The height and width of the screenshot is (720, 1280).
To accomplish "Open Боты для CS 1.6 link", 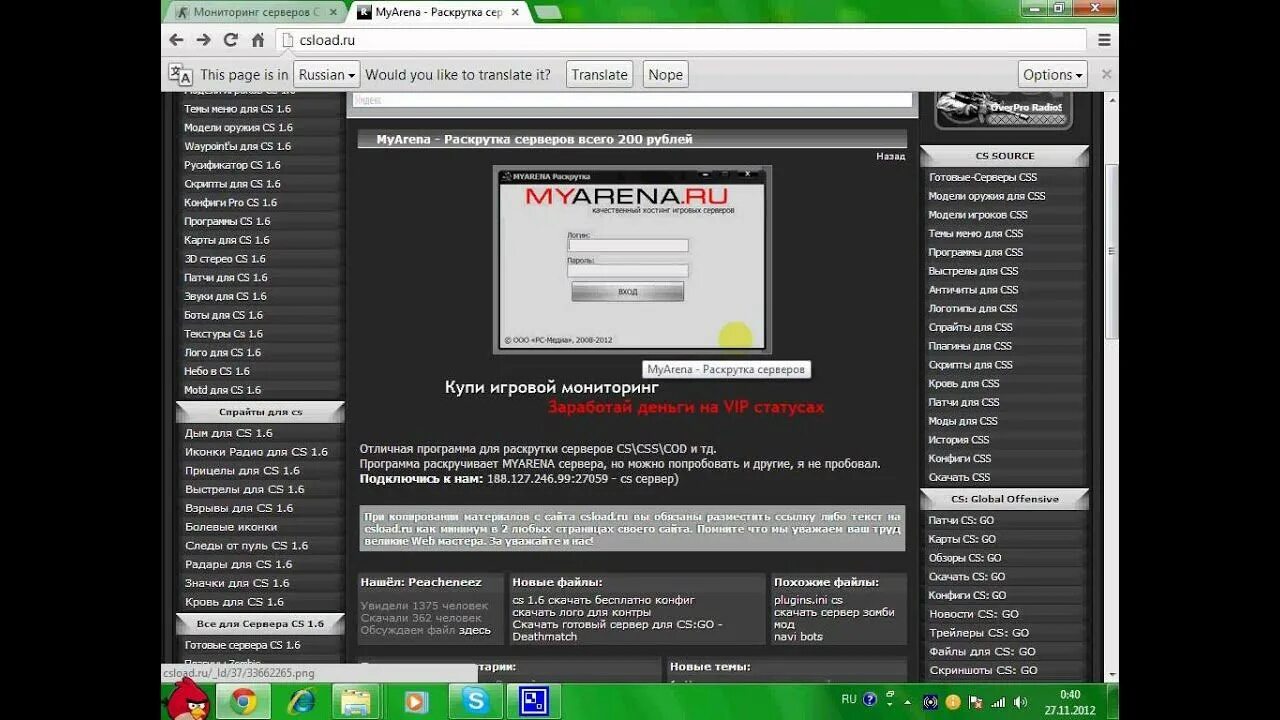I will pyautogui.click(x=223, y=315).
